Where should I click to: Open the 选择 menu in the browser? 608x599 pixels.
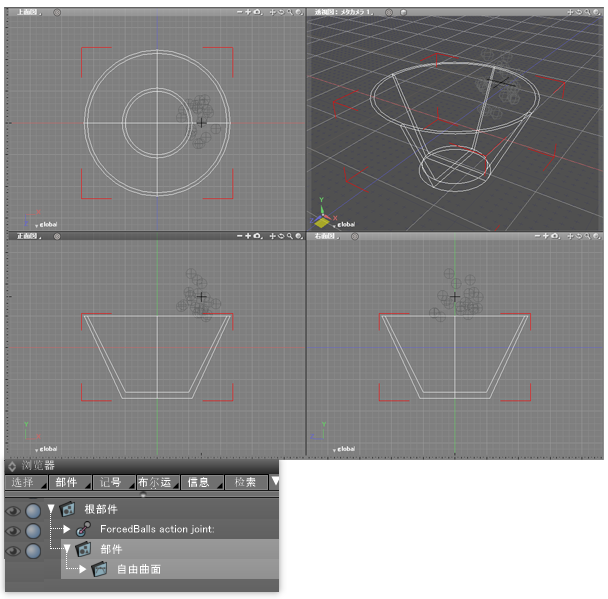coord(26,482)
